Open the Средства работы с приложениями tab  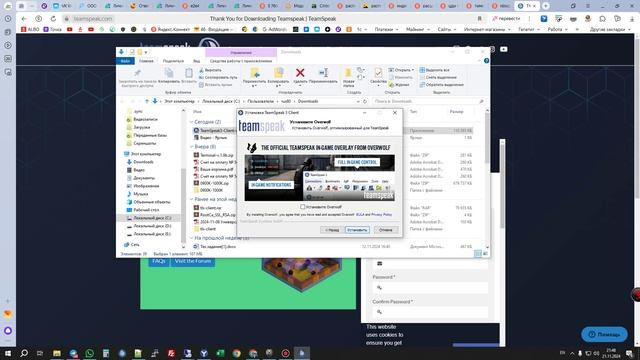tap(241, 61)
